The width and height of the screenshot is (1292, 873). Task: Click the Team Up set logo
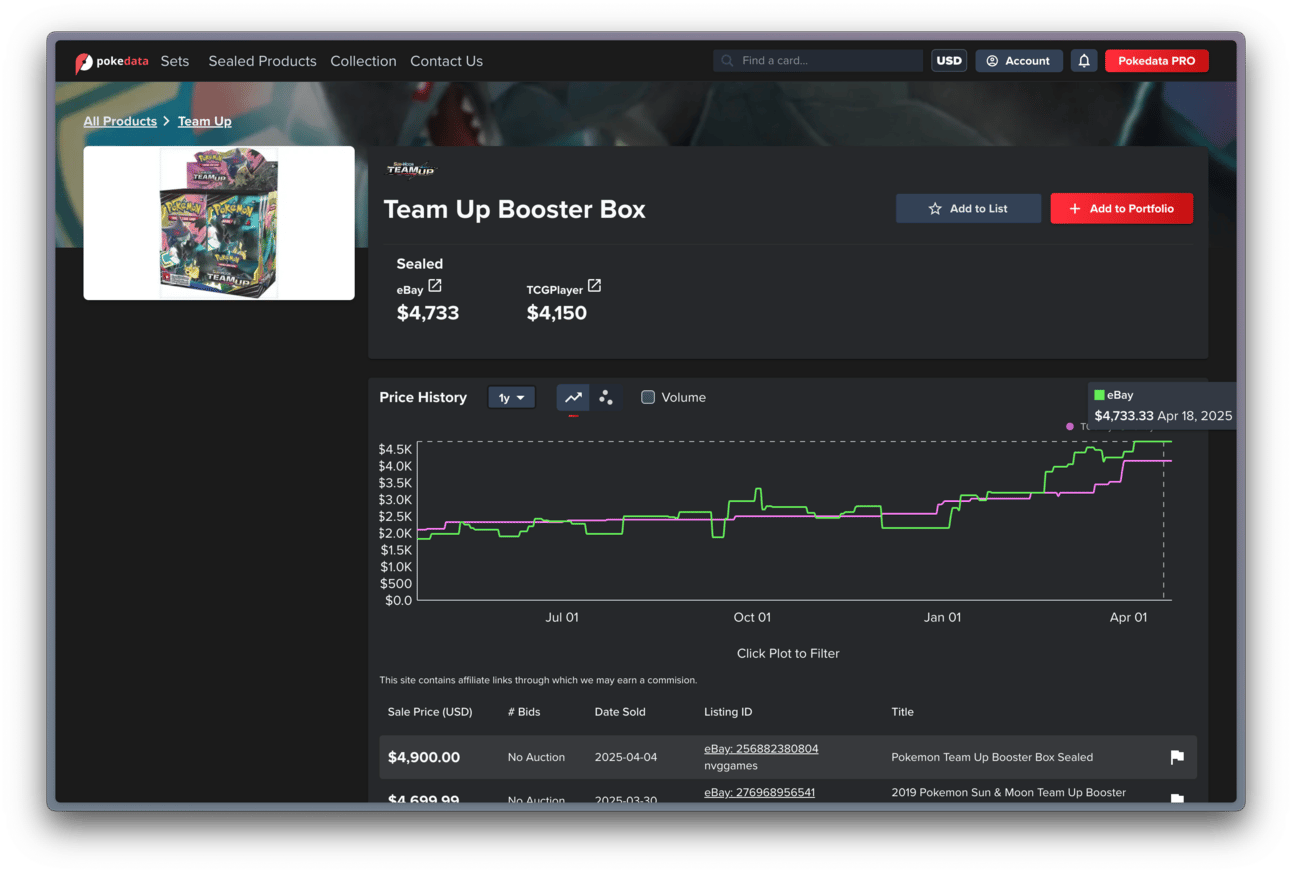[x=411, y=170]
